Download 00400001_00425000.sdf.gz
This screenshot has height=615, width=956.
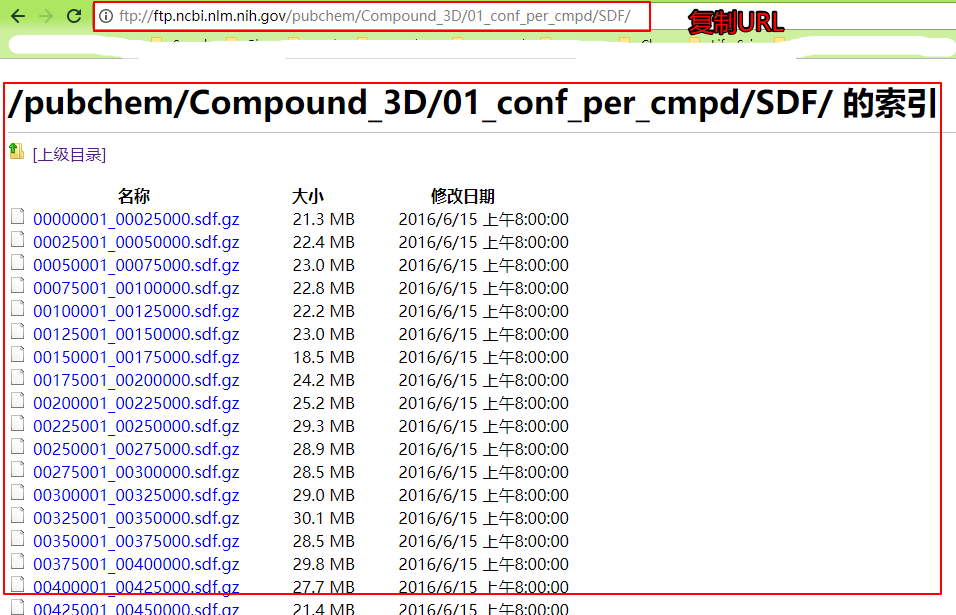[x=136, y=587]
